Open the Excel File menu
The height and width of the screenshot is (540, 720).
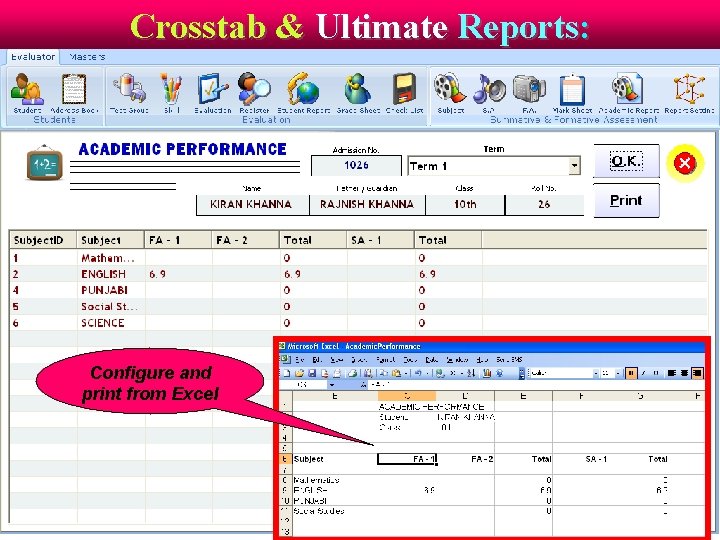click(x=300, y=360)
